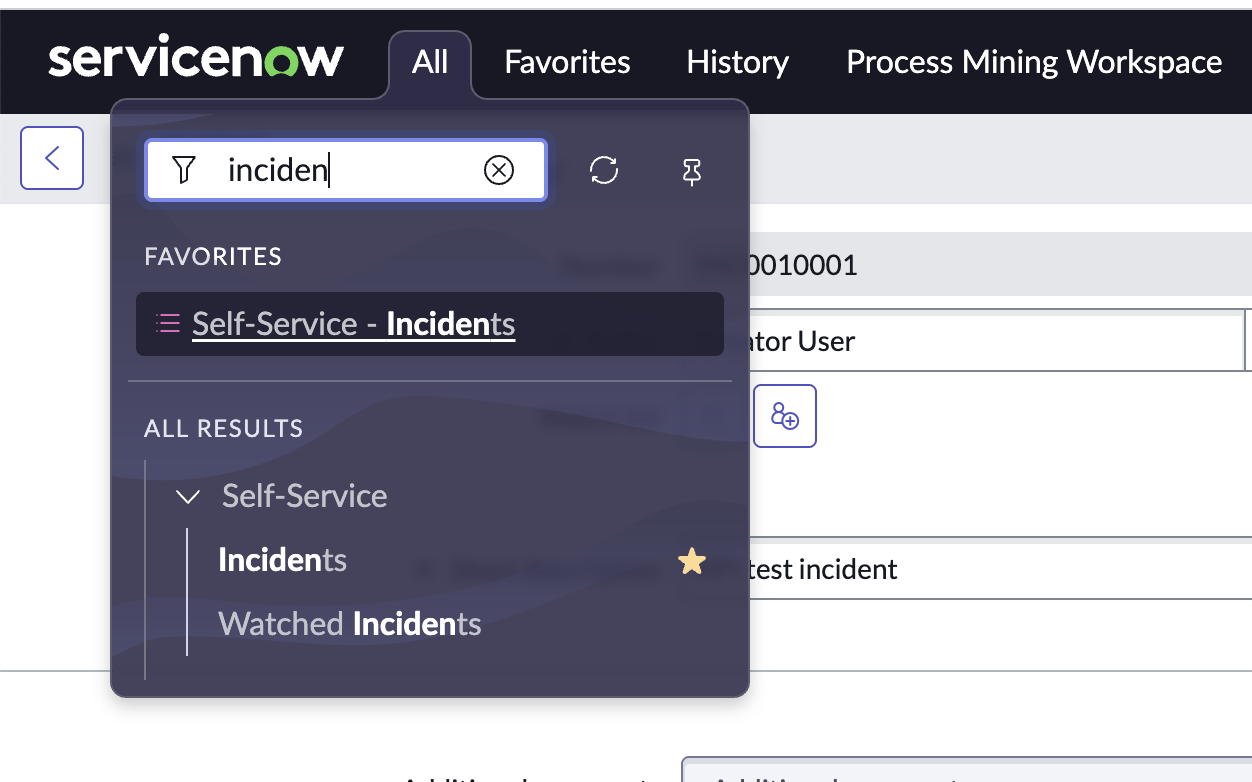Click the back arrow navigation button

(x=51, y=157)
